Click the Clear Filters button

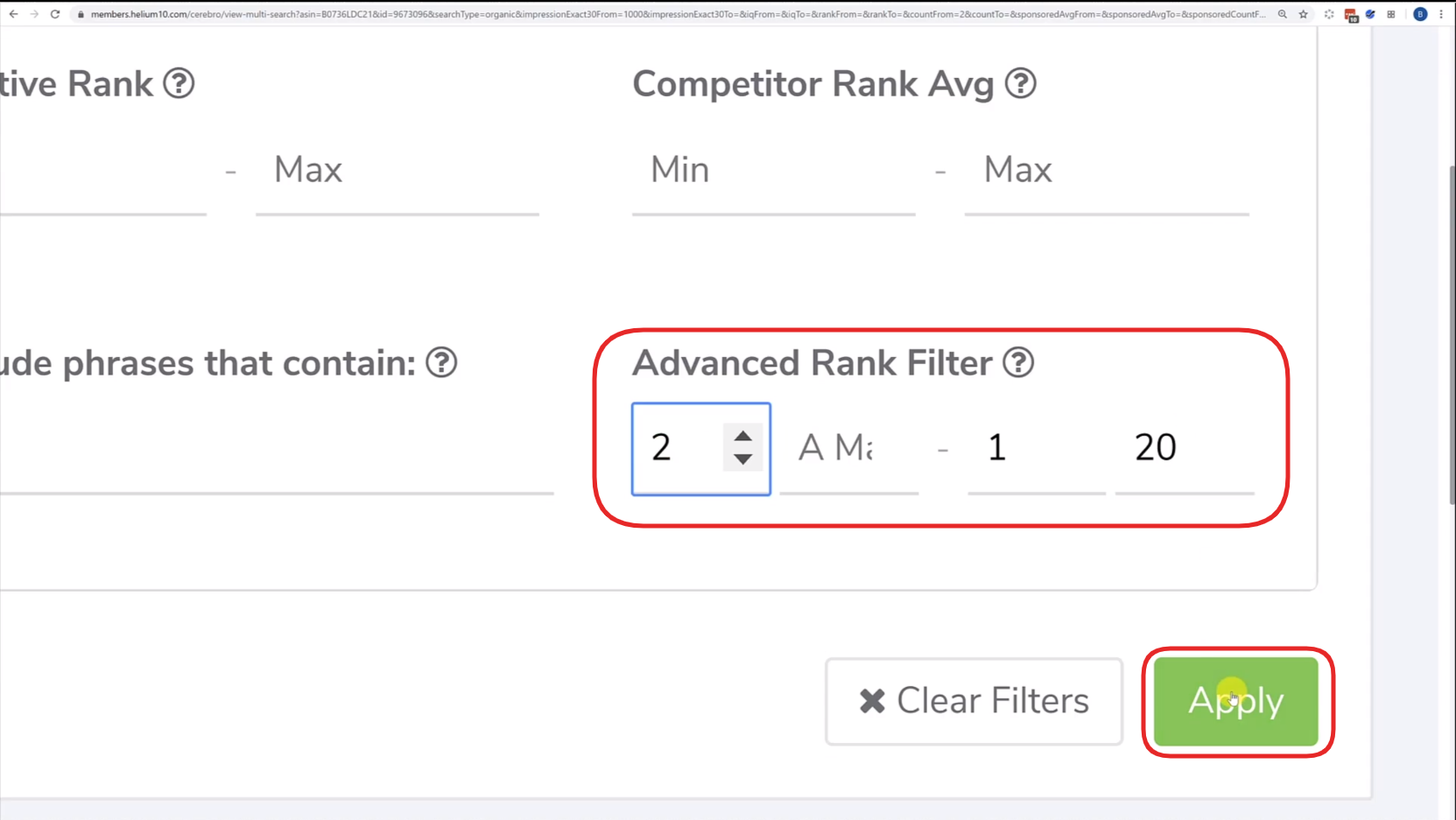973,701
